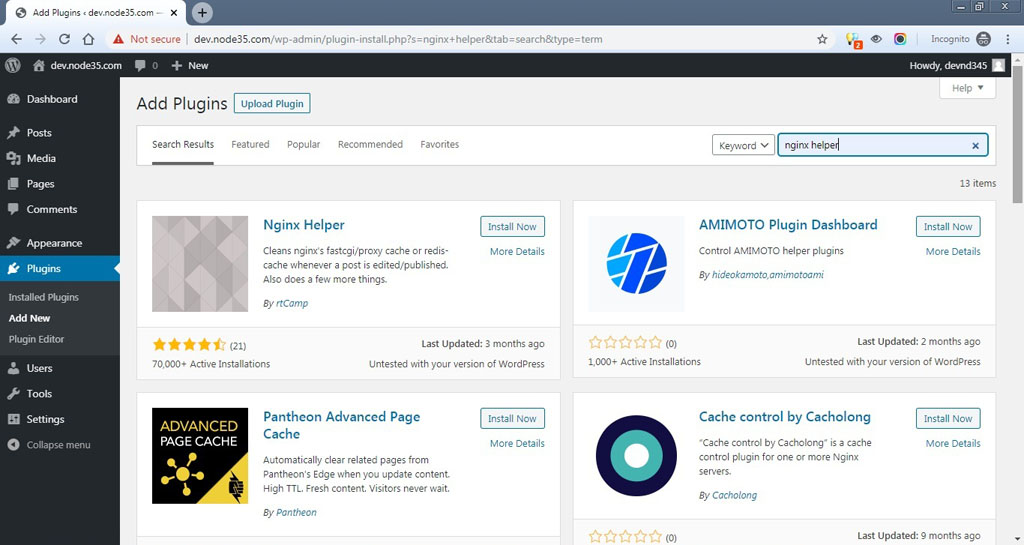Select the Plugins menu item
Screen dimensions: 1024x545
click(60, 268)
